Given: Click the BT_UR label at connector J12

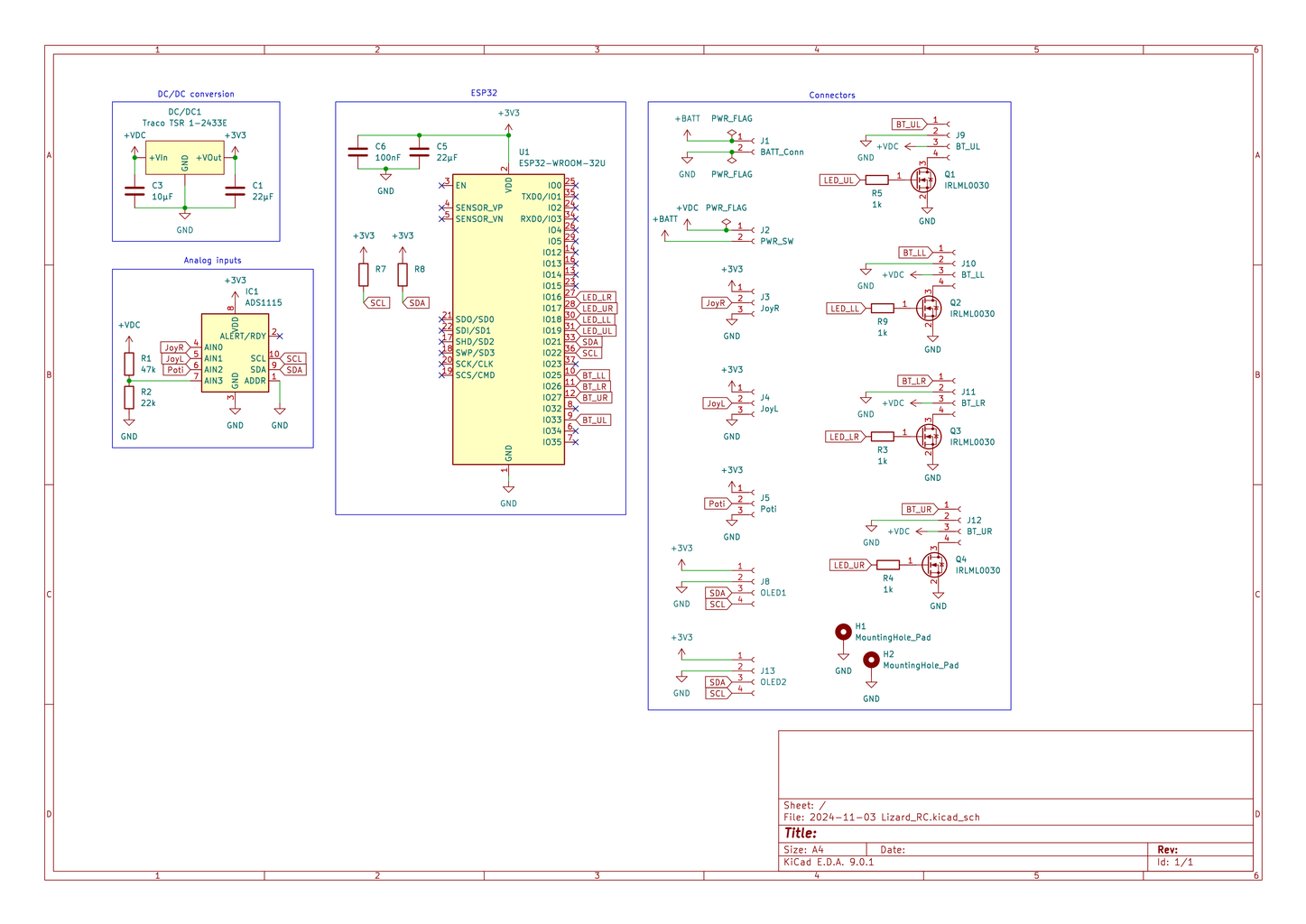Looking at the screenshot, I should 921,510.
